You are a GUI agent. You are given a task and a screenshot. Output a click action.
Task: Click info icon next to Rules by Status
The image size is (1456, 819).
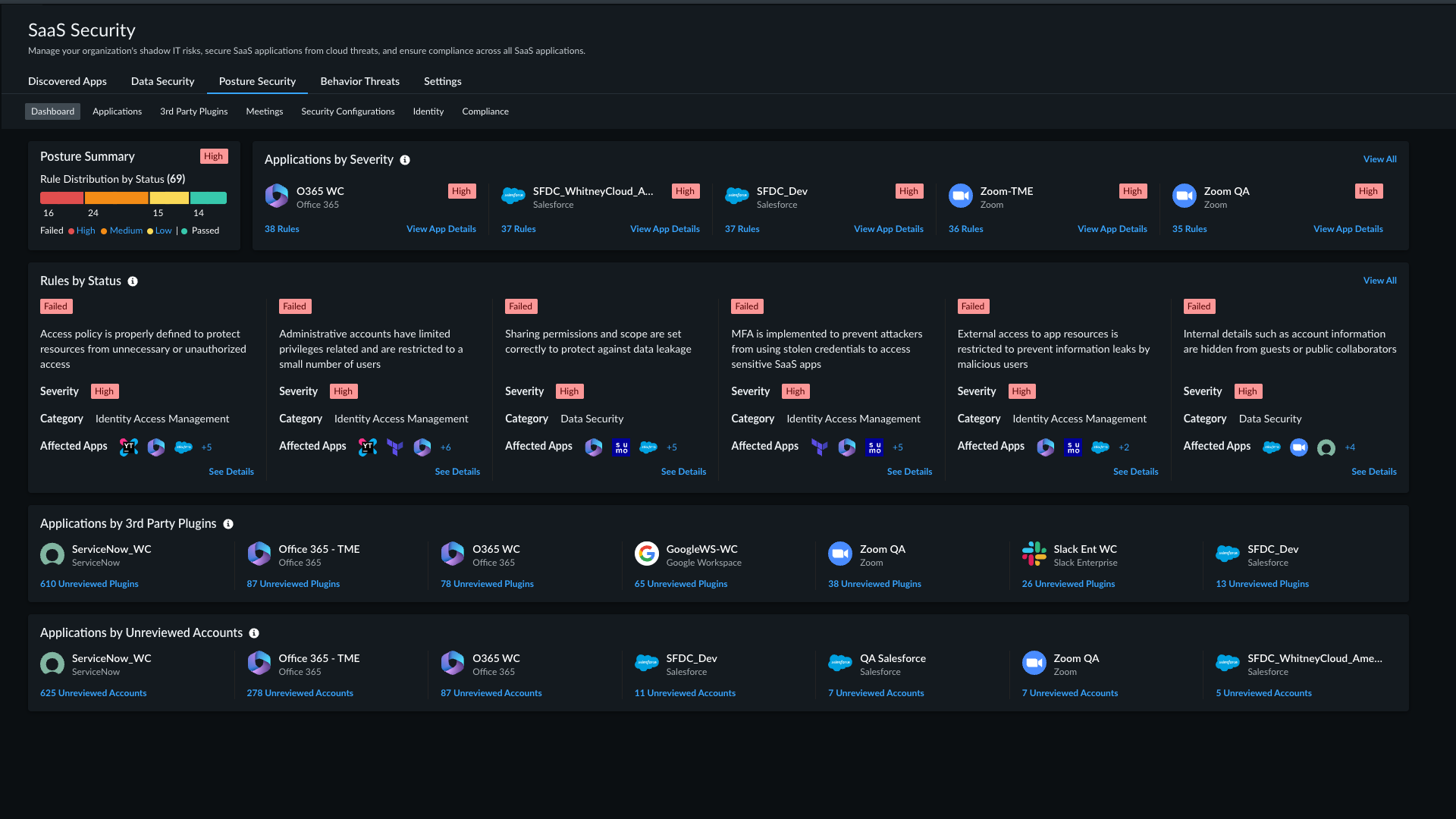click(133, 281)
